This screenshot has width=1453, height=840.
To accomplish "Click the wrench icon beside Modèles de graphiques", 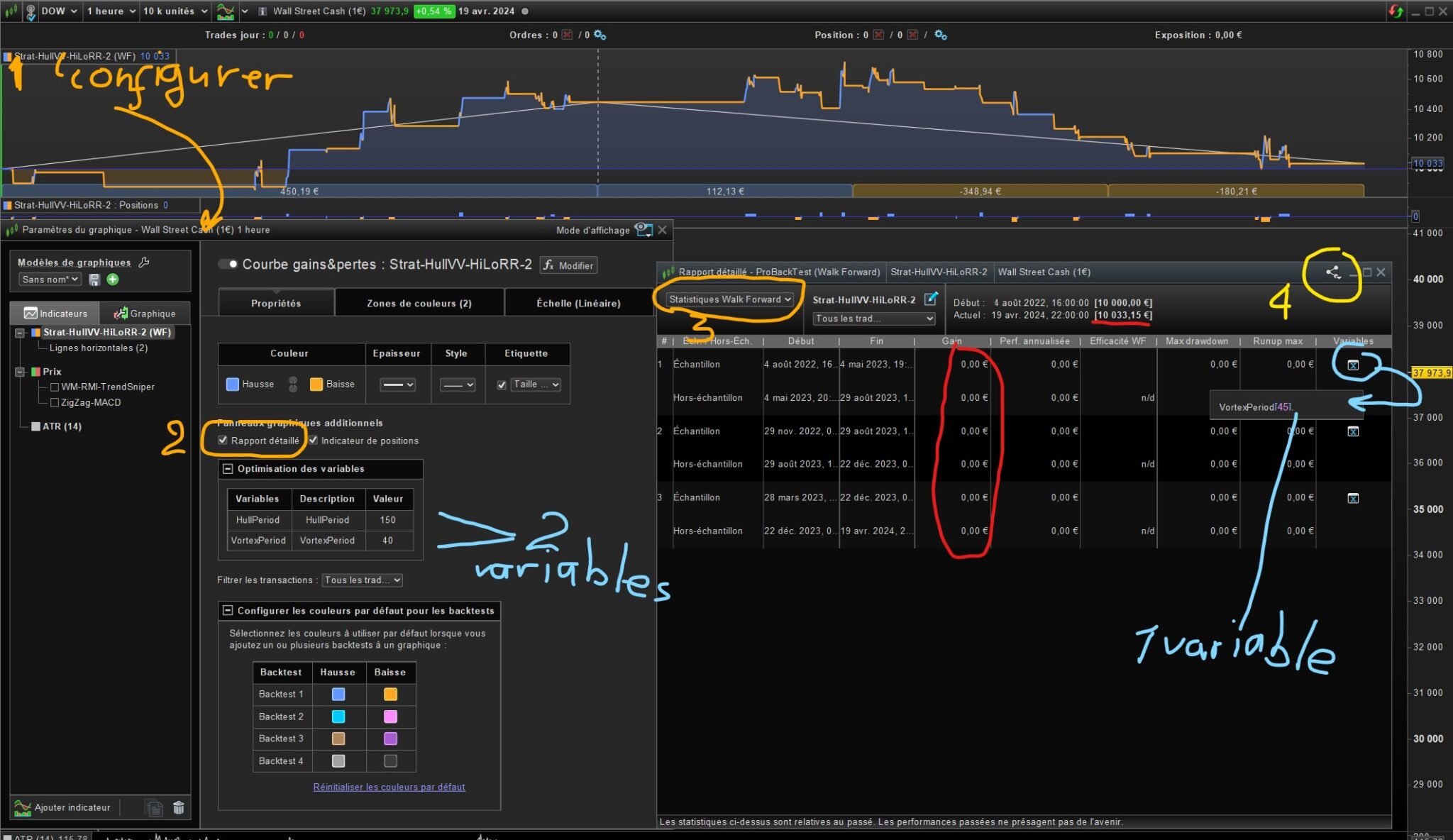I will click(144, 262).
